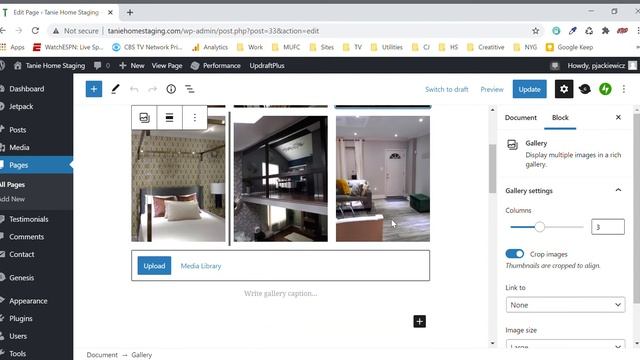Open Genesis in WordPress sidebar
640x360 pixels.
[22, 278]
